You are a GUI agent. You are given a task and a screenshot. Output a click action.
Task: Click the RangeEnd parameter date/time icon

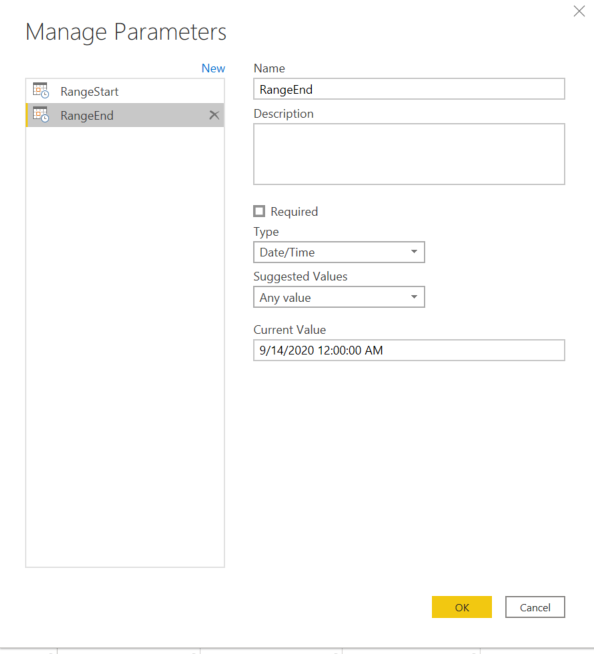41,115
